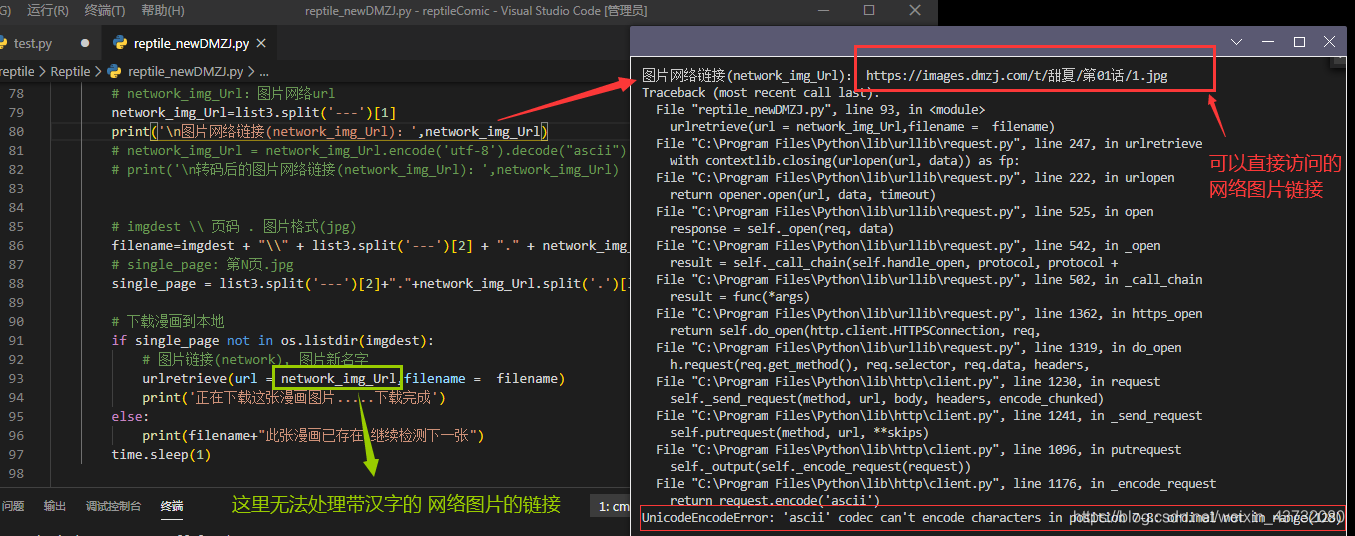
Task: Open the 问题 panel tab
Action: click(x=13, y=506)
